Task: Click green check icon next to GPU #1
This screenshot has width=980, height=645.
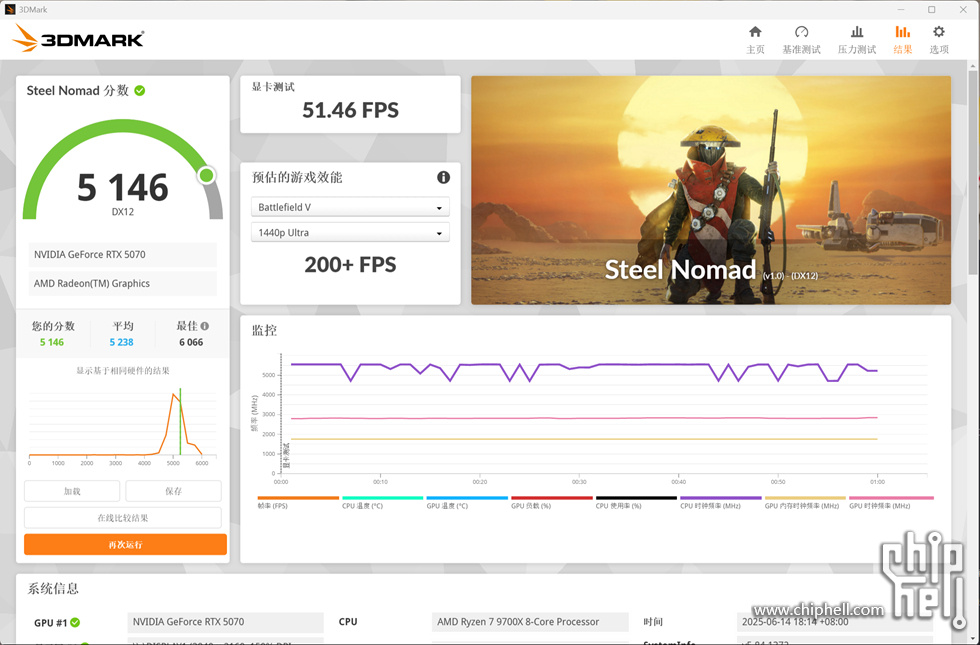Action: tap(75, 622)
